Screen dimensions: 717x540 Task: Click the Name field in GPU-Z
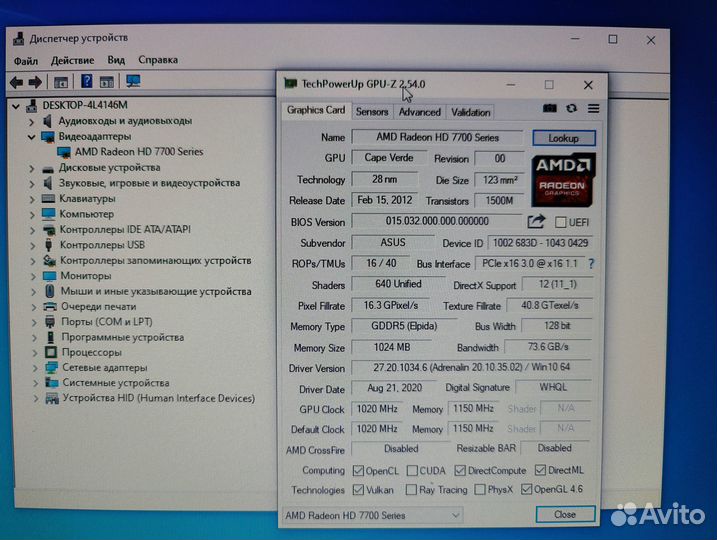click(437, 137)
